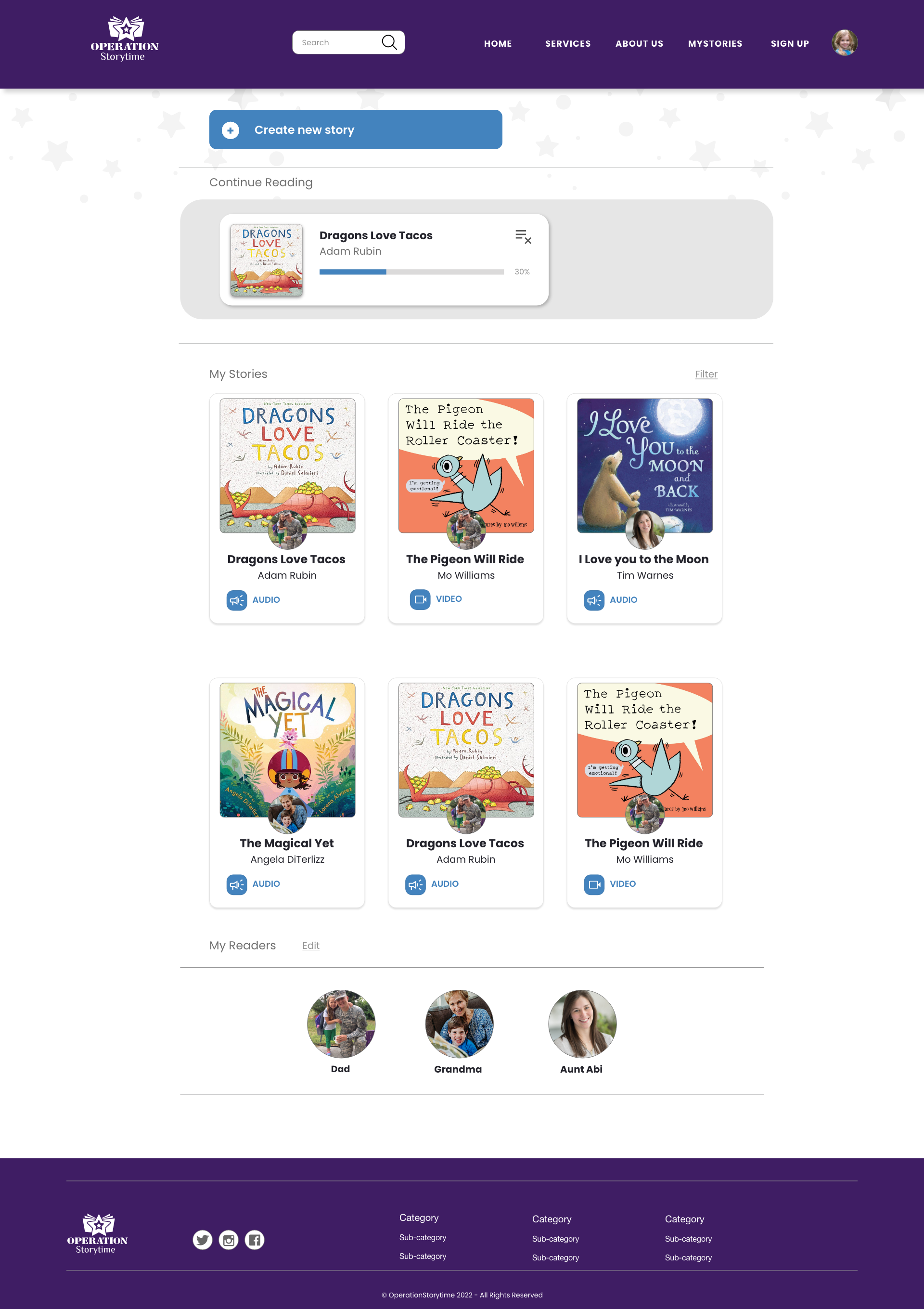Click the SIGN UP link
The width and height of the screenshot is (924, 1309).
click(x=789, y=43)
